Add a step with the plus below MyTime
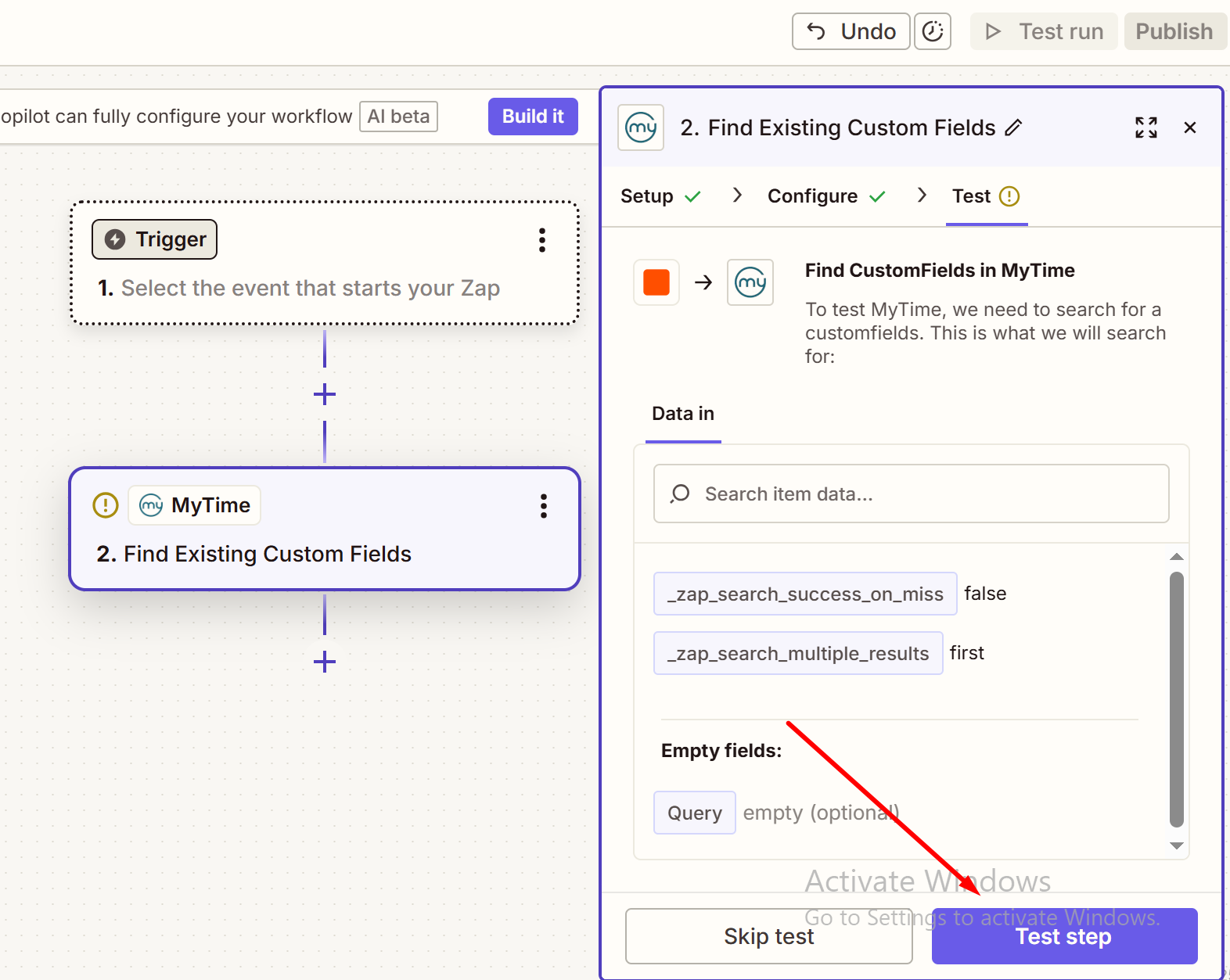The height and width of the screenshot is (980, 1230). pyautogui.click(x=325, y=662)
